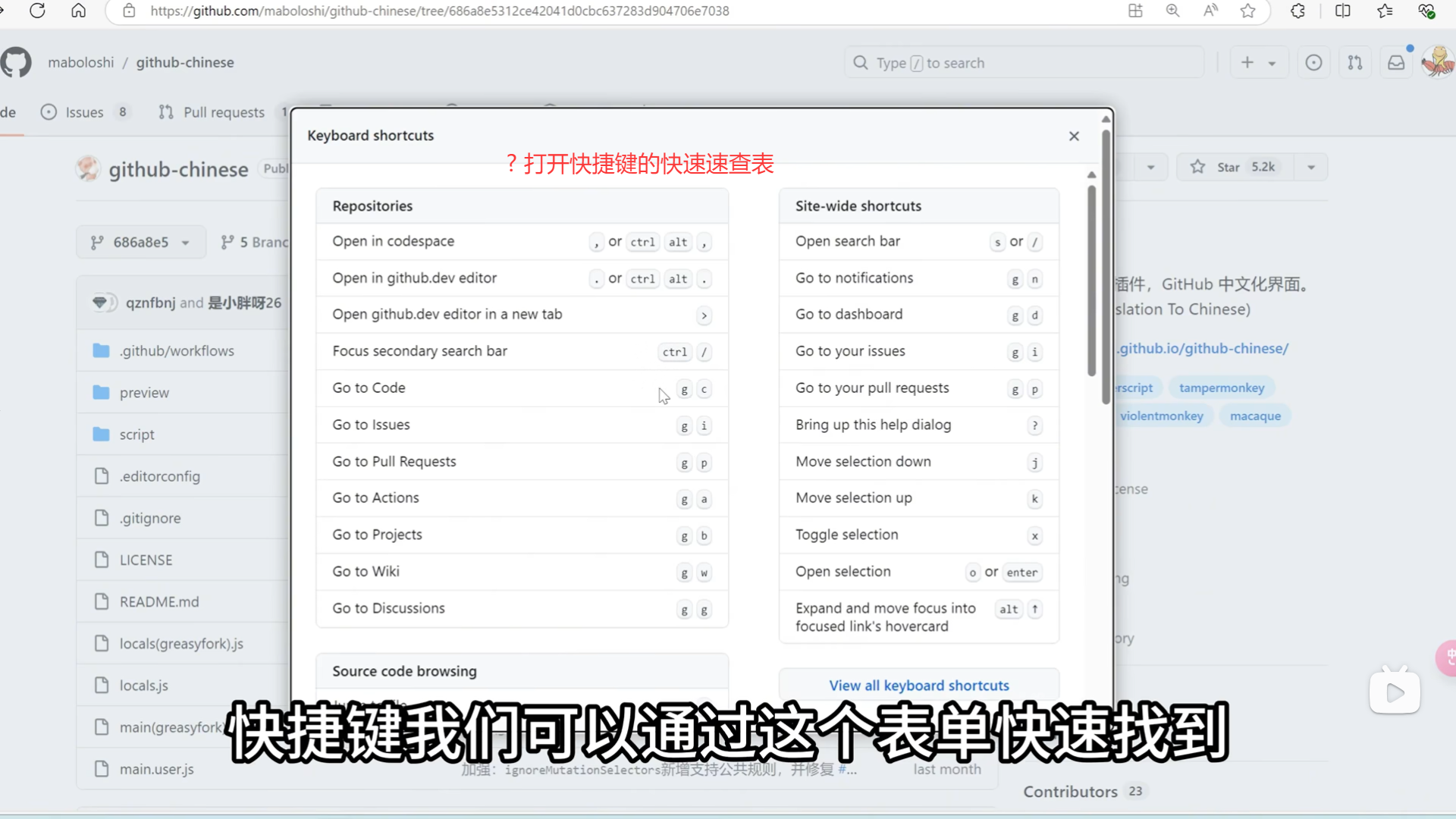Viewport: 1456px width, 819px height.
Task: Open browser extensions puzzle icon
Action: (1298, 11)
